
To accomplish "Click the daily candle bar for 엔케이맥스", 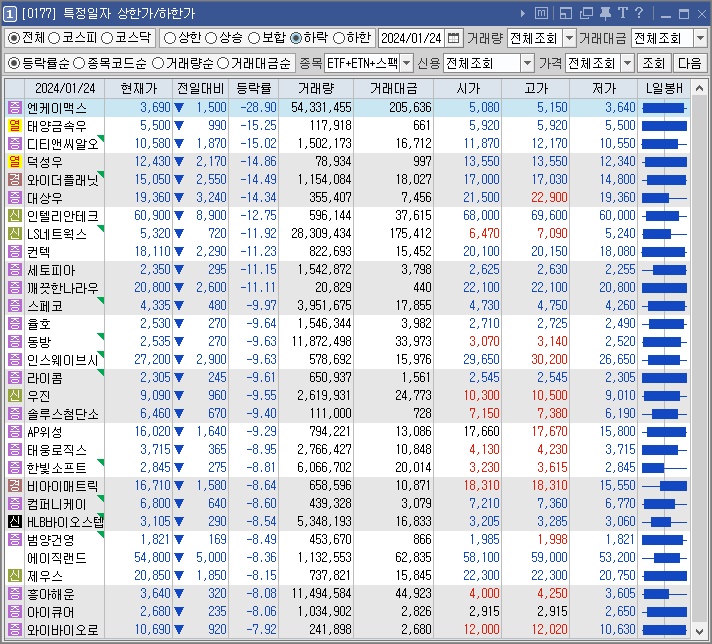I will click(x=664, y=108).
